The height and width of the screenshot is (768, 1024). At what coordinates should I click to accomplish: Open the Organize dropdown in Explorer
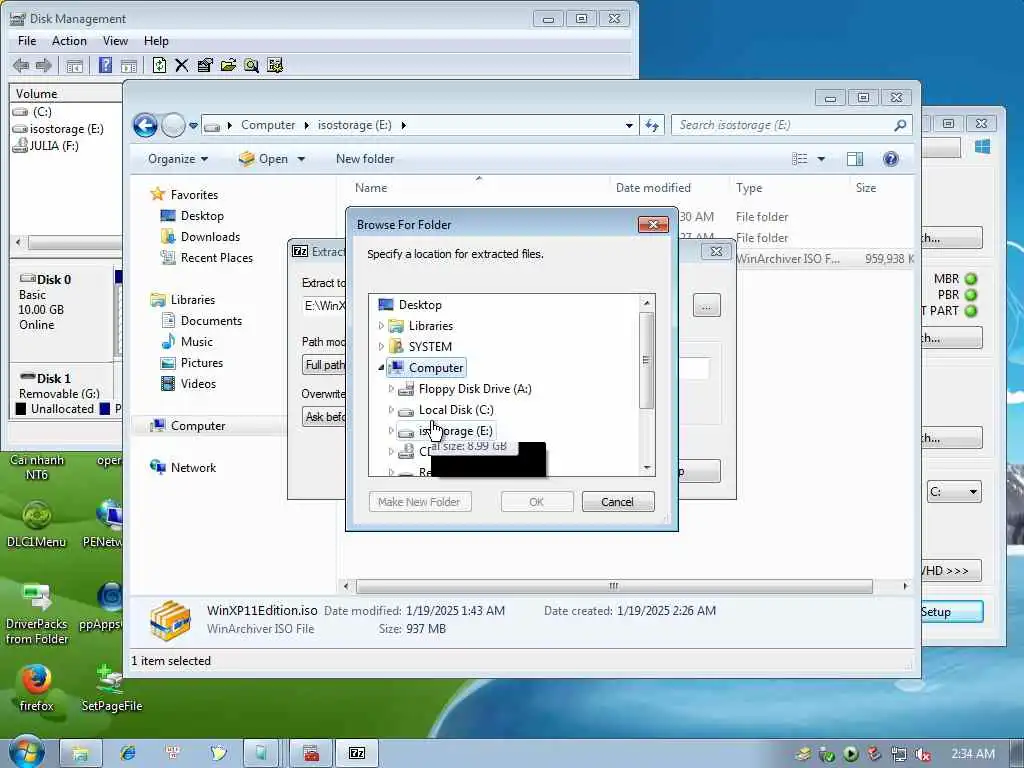click(178, 159)
